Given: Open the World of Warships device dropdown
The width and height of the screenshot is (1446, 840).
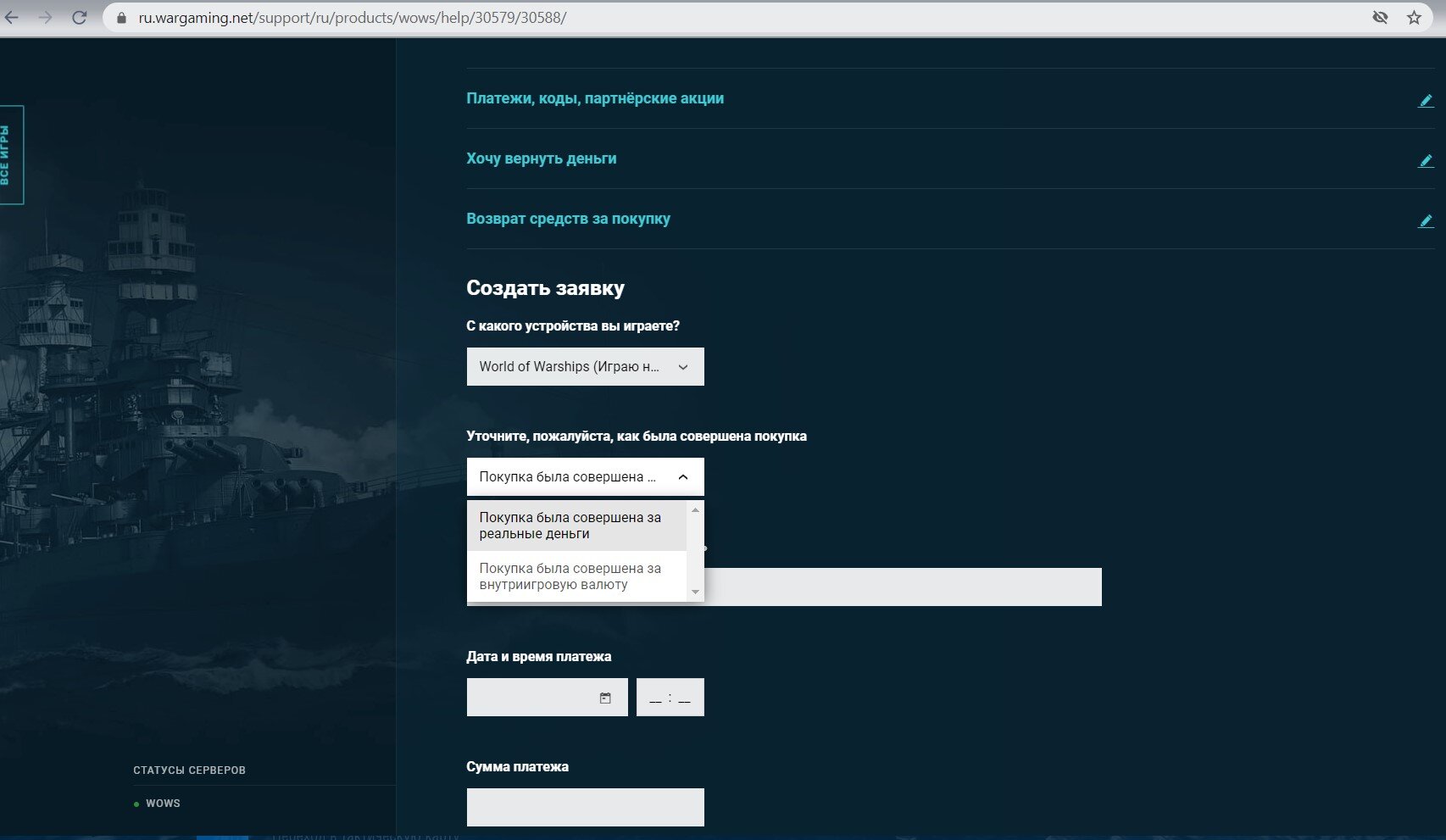Looking at the screenshot, I should pos(585,366).
